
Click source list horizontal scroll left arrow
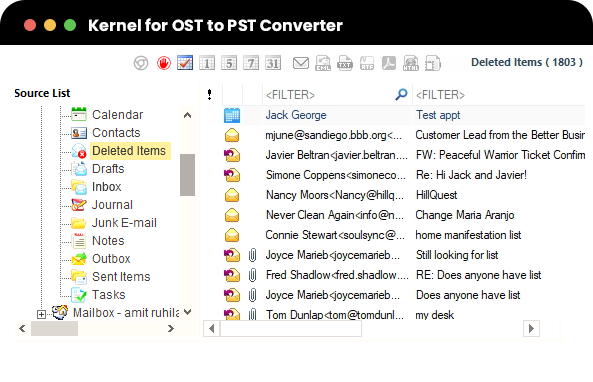22,328
